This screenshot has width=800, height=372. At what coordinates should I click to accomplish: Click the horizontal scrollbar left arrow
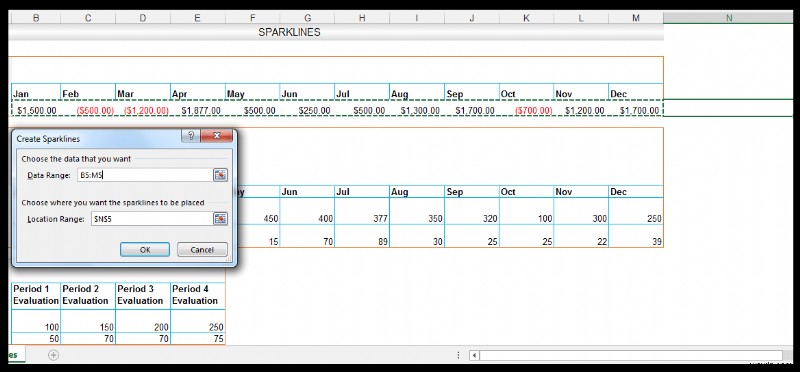(x=474, y=355)
